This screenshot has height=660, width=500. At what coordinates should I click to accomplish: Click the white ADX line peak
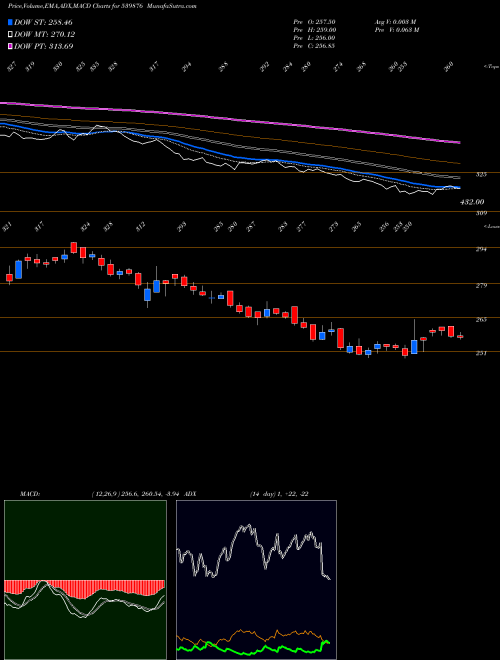click(x=248, y=526)
